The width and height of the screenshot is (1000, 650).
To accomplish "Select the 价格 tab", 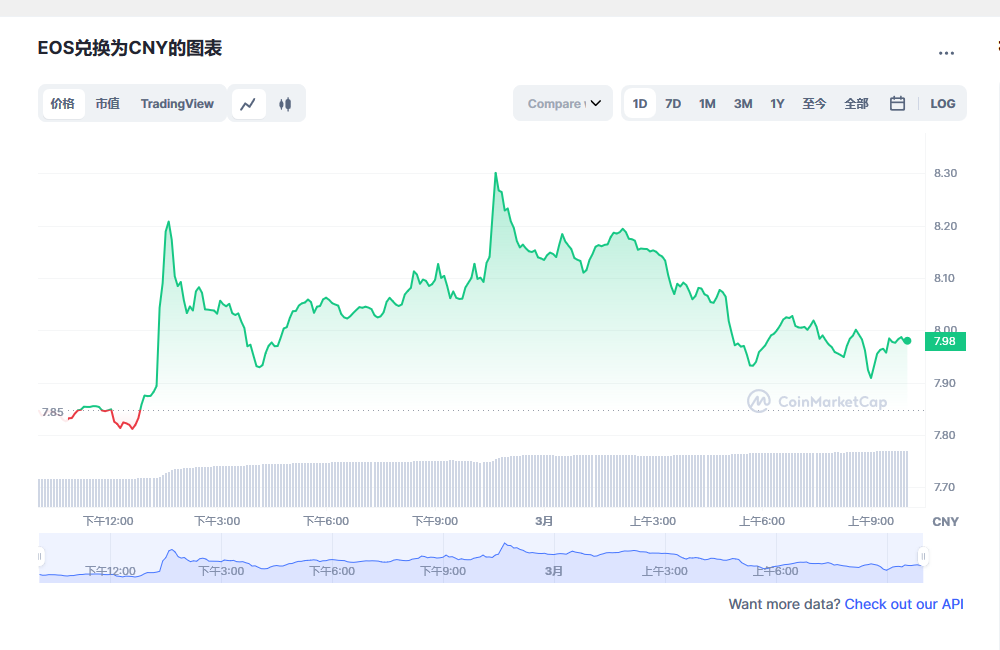I will (x=63, y=103).
